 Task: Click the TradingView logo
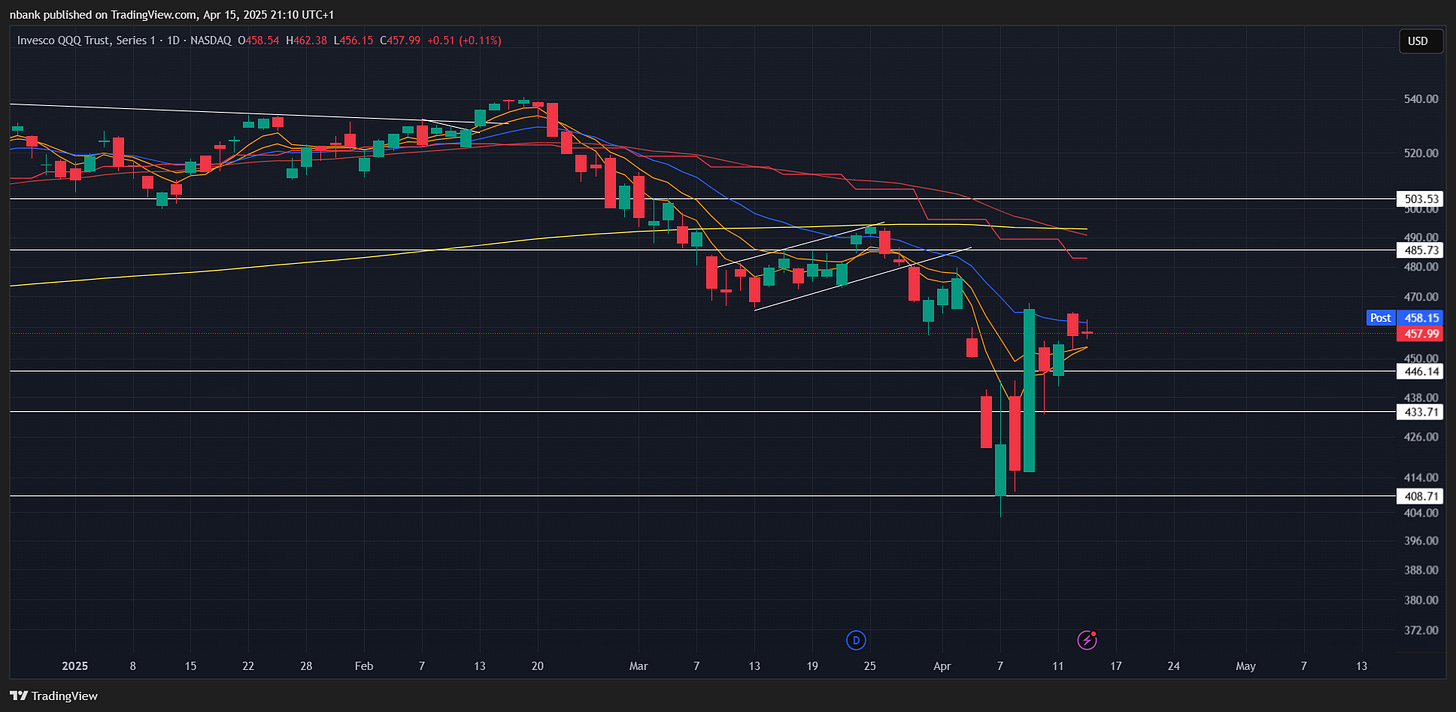54,695
